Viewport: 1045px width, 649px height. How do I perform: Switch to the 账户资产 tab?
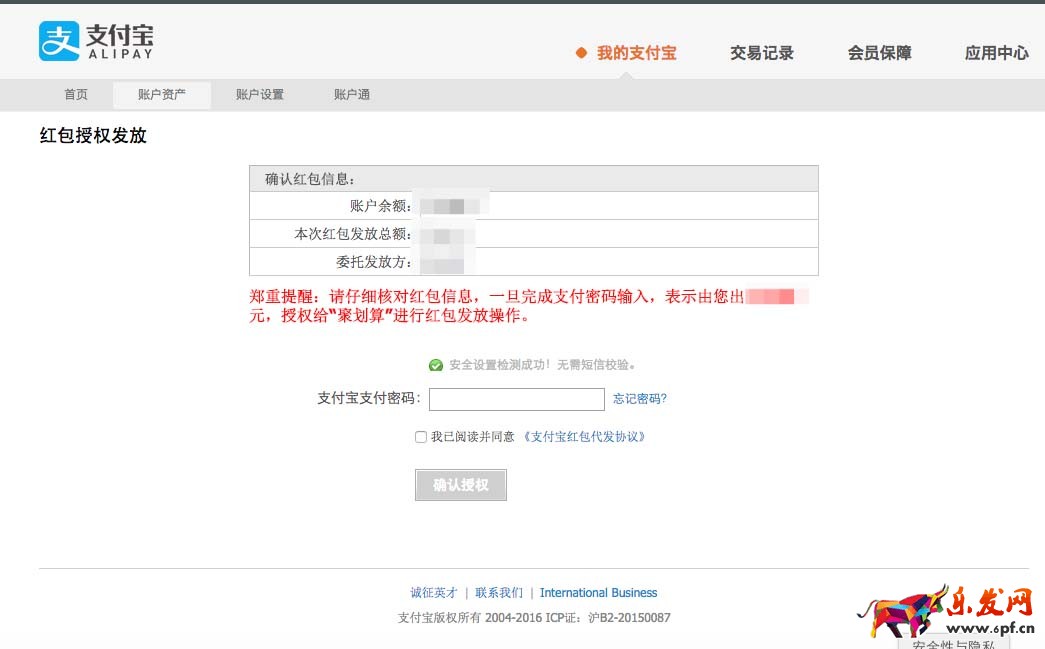pyautogui.click(x=161, y=94)
